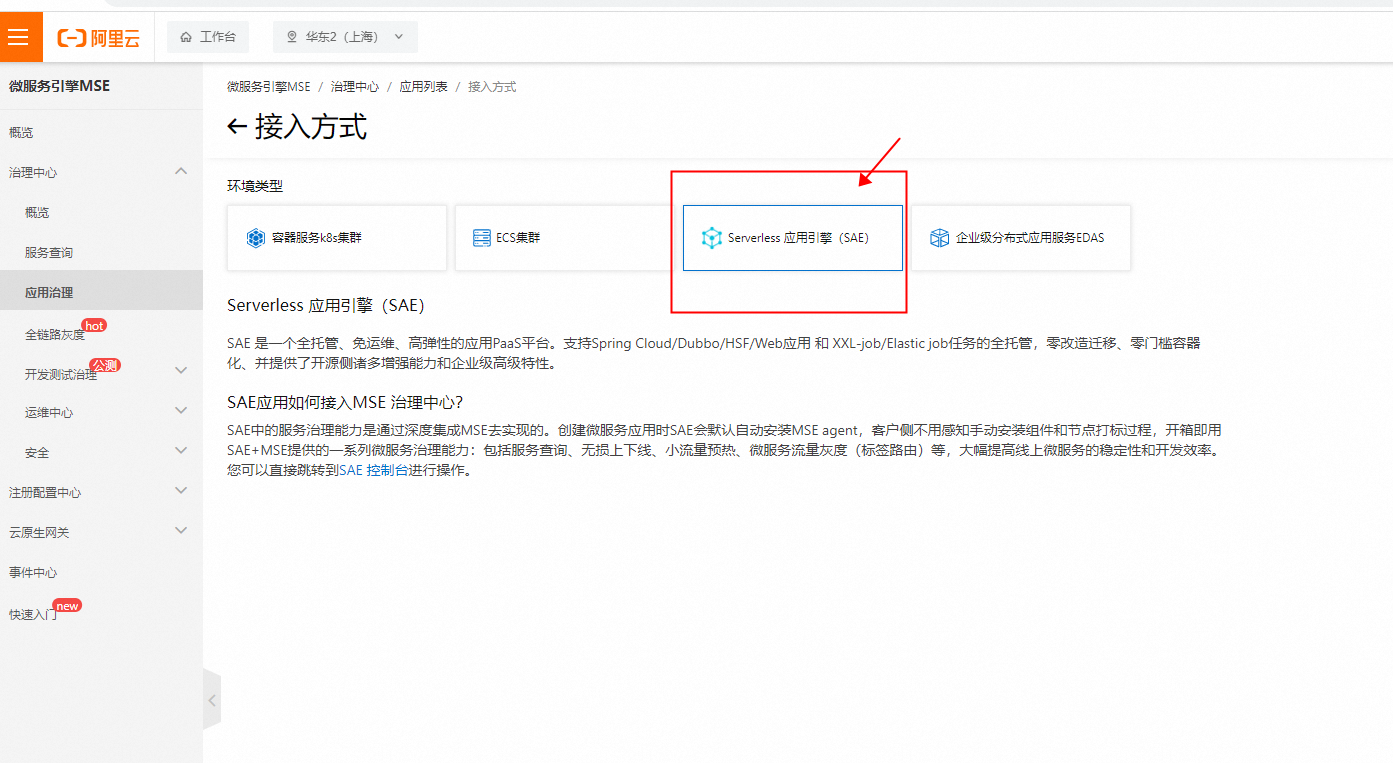Viewport: 1393px width, 763px height.
Task: Expand the 安全 chevron
Action: 181,450
